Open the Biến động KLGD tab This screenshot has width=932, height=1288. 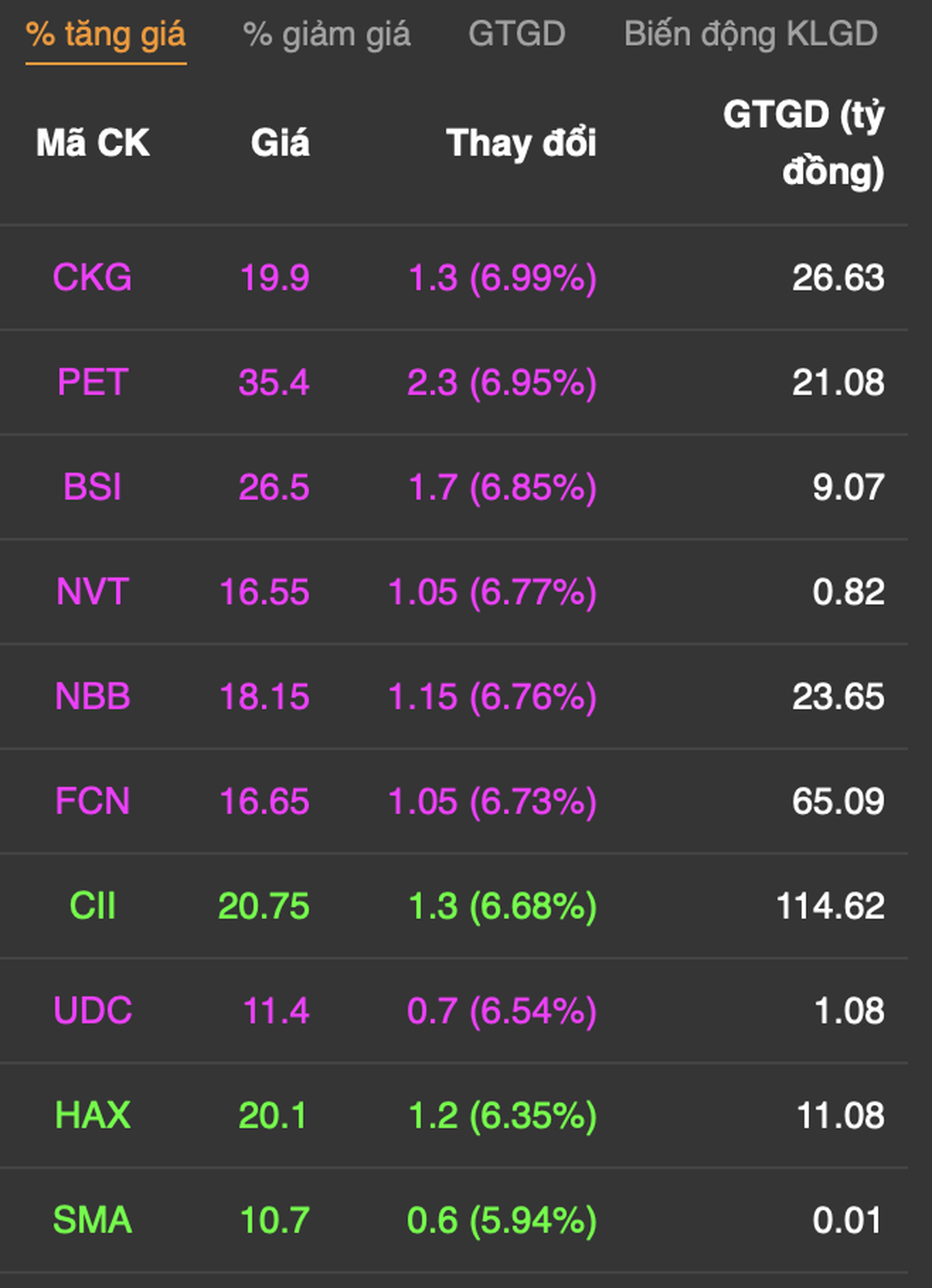click(x=750, y=35)
